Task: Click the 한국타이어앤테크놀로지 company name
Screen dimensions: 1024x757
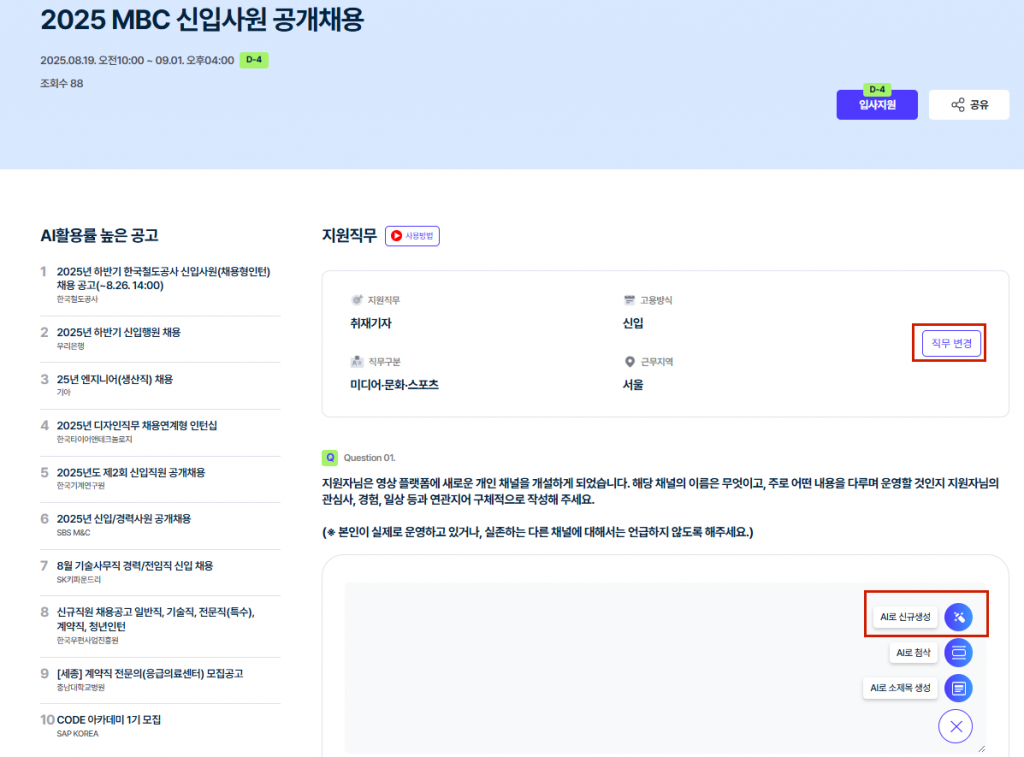Action: point(94,440)
